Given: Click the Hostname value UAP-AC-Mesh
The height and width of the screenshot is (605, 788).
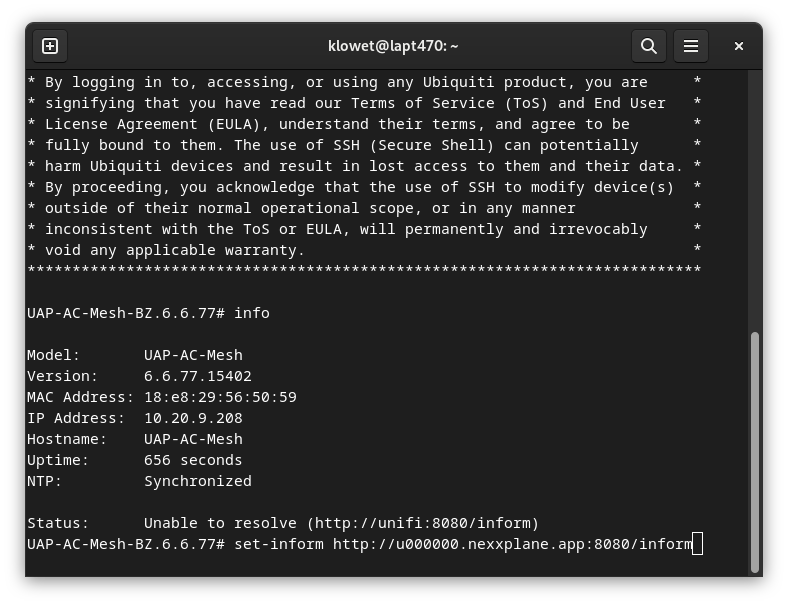Looking at the screenshot, I should click(x=193, y=439).
